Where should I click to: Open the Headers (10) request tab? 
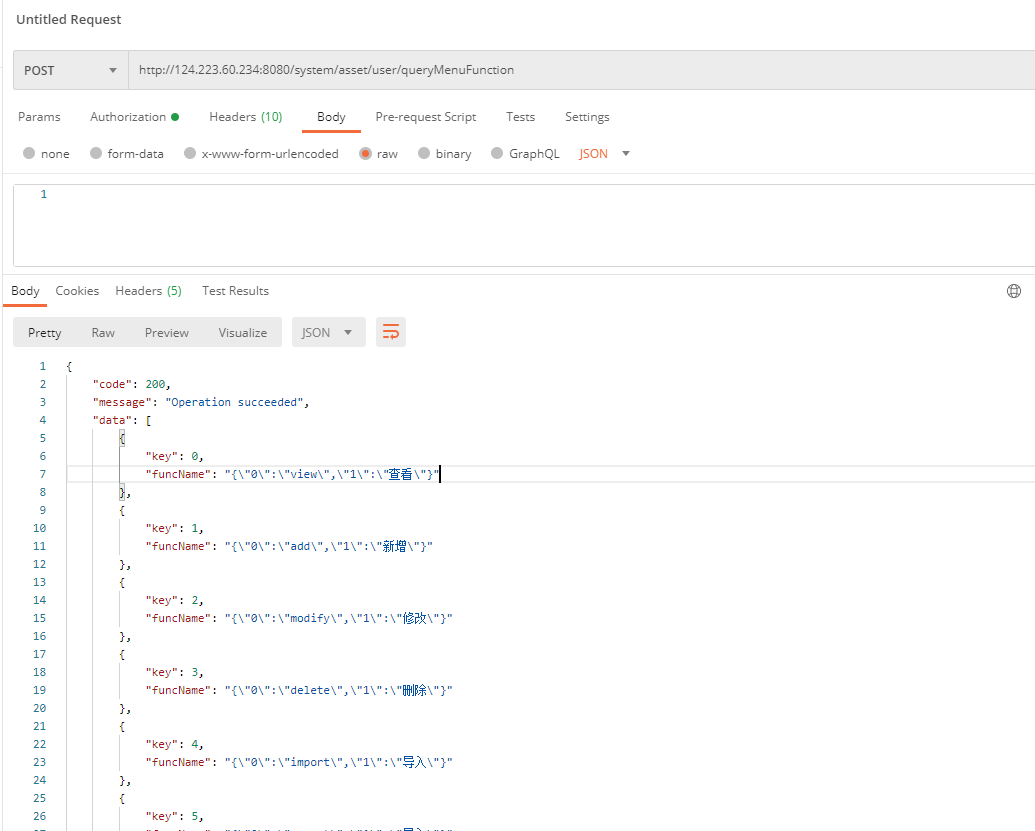[x=245, y=117]
